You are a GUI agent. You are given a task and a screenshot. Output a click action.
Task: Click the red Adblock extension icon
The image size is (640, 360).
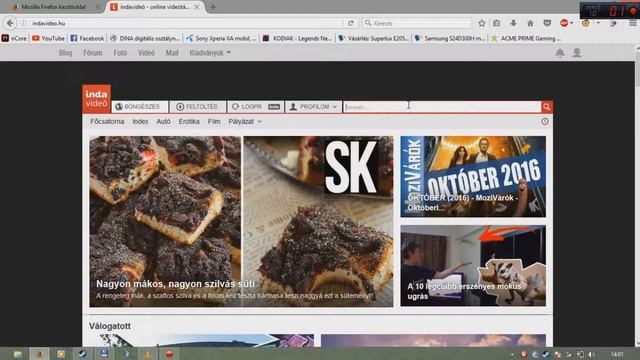coord(564,23)
